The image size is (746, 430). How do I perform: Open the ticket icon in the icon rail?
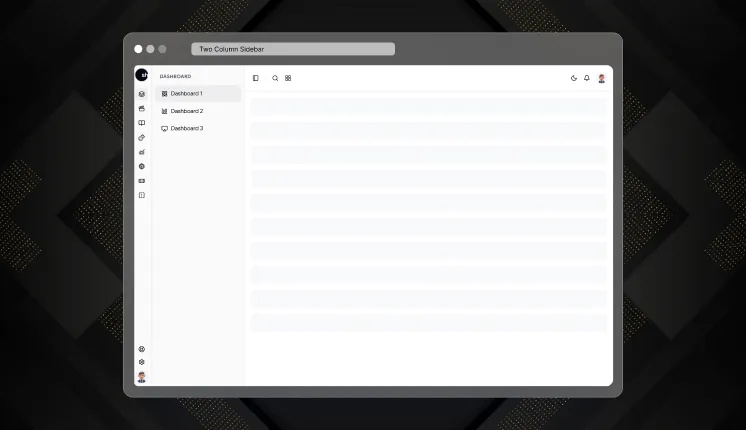point(142,181)
